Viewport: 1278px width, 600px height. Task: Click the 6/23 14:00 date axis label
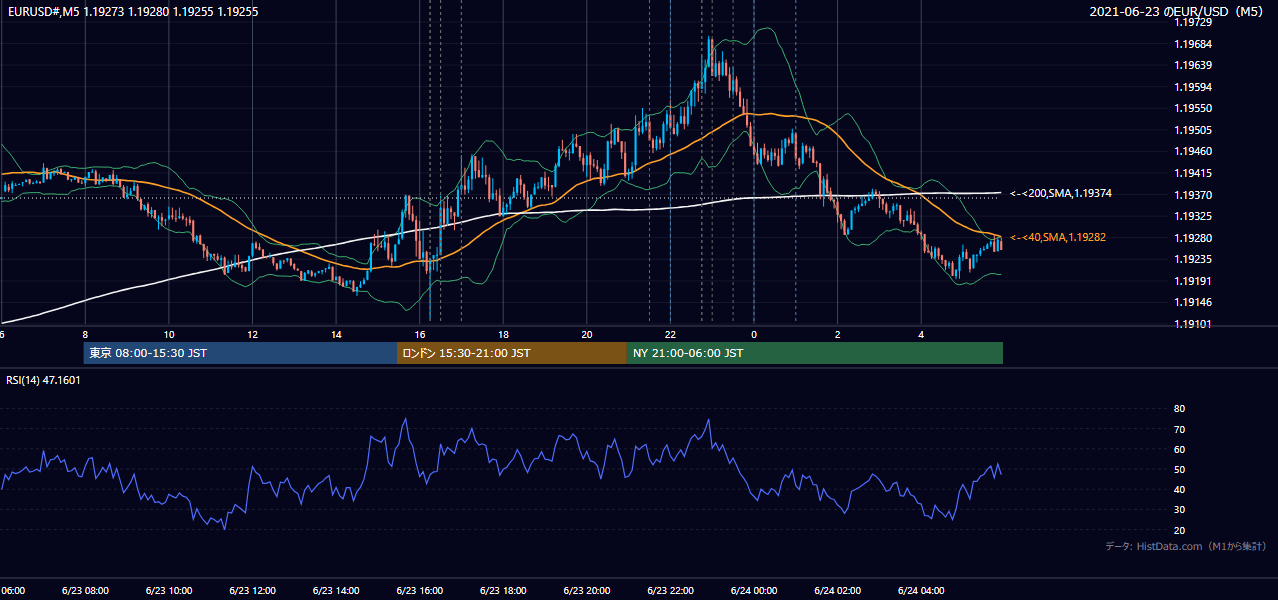[x=336, y=590]
